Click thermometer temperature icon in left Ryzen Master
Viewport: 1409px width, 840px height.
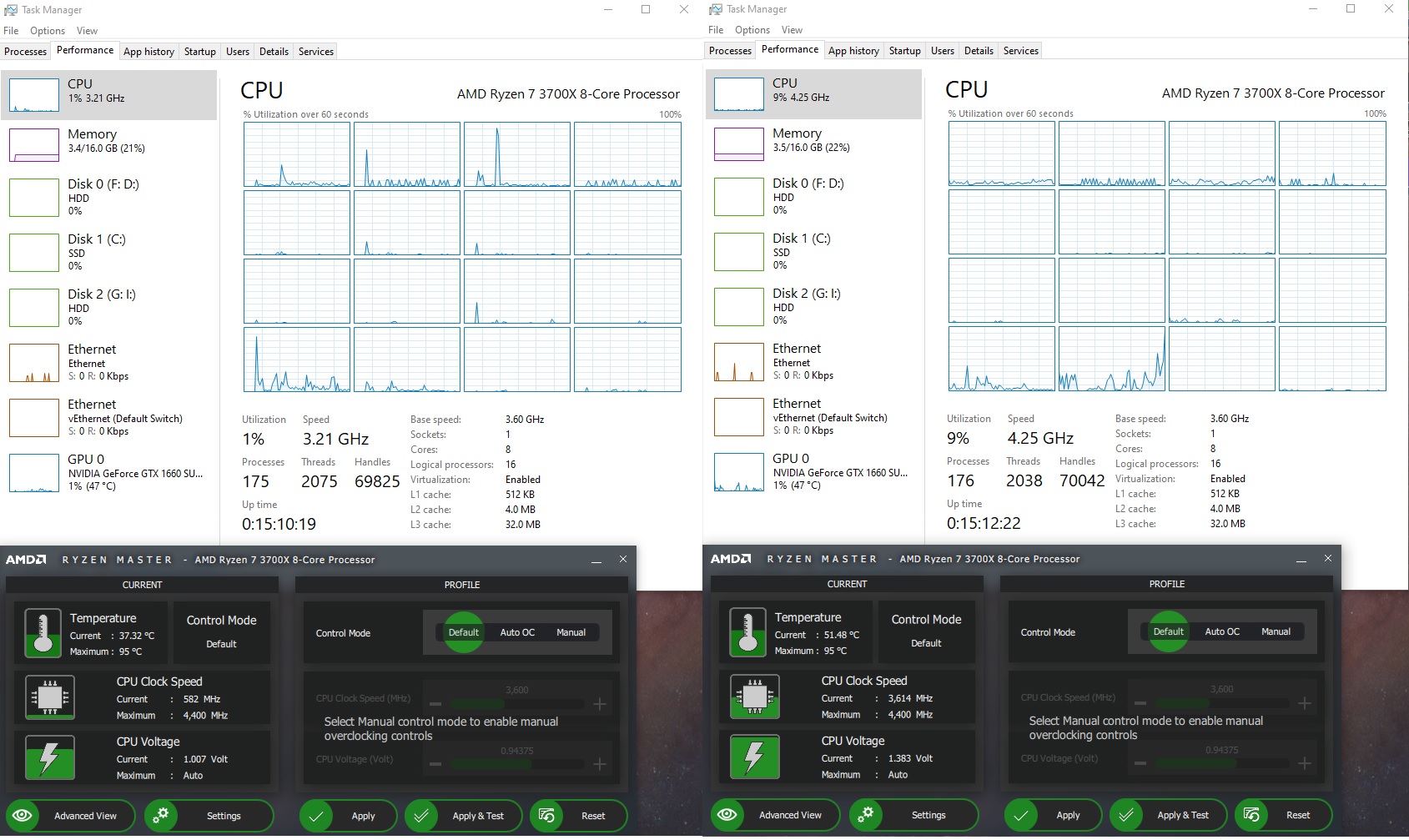[43, 632]
